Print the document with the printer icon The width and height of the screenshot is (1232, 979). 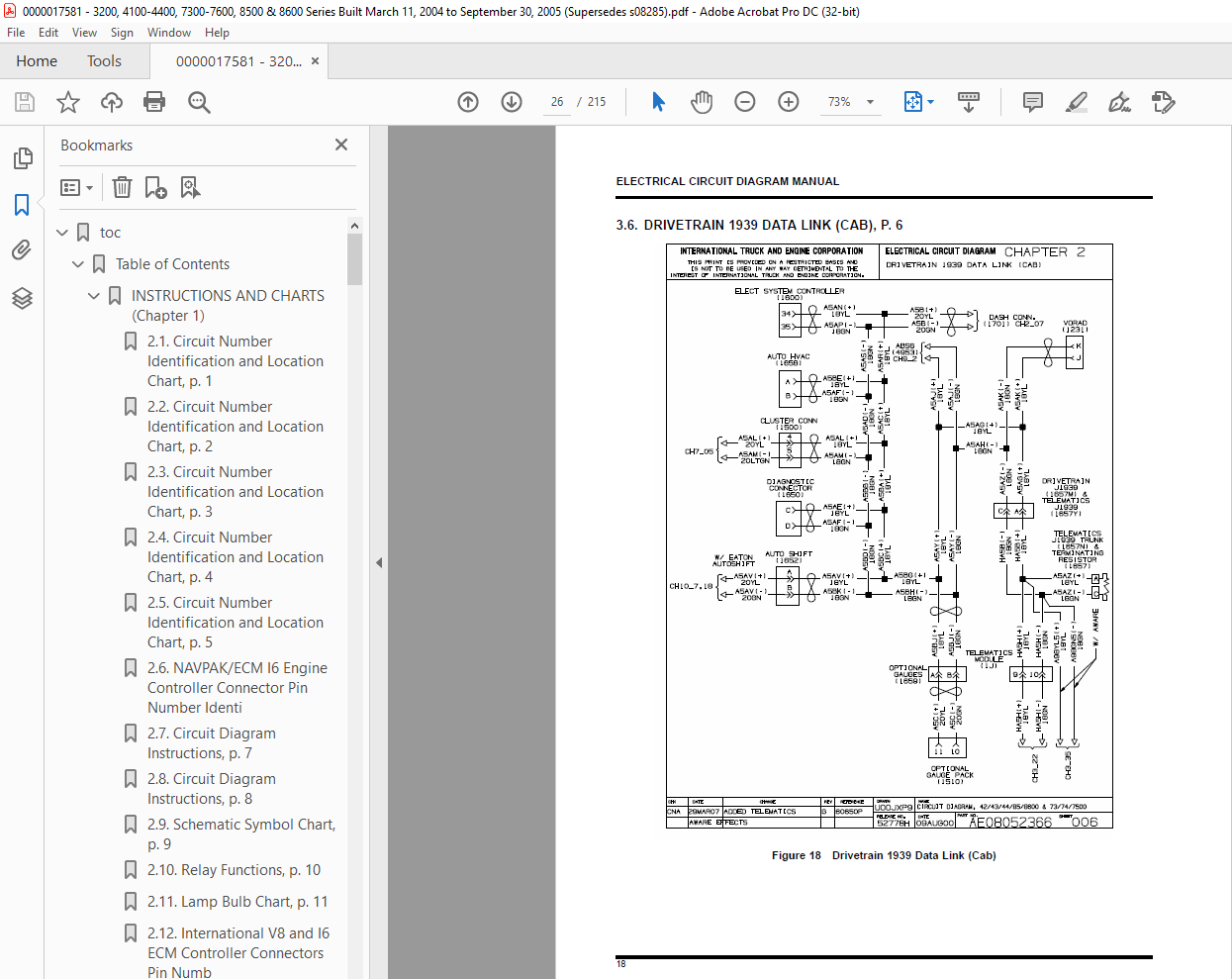coord(154,102)
